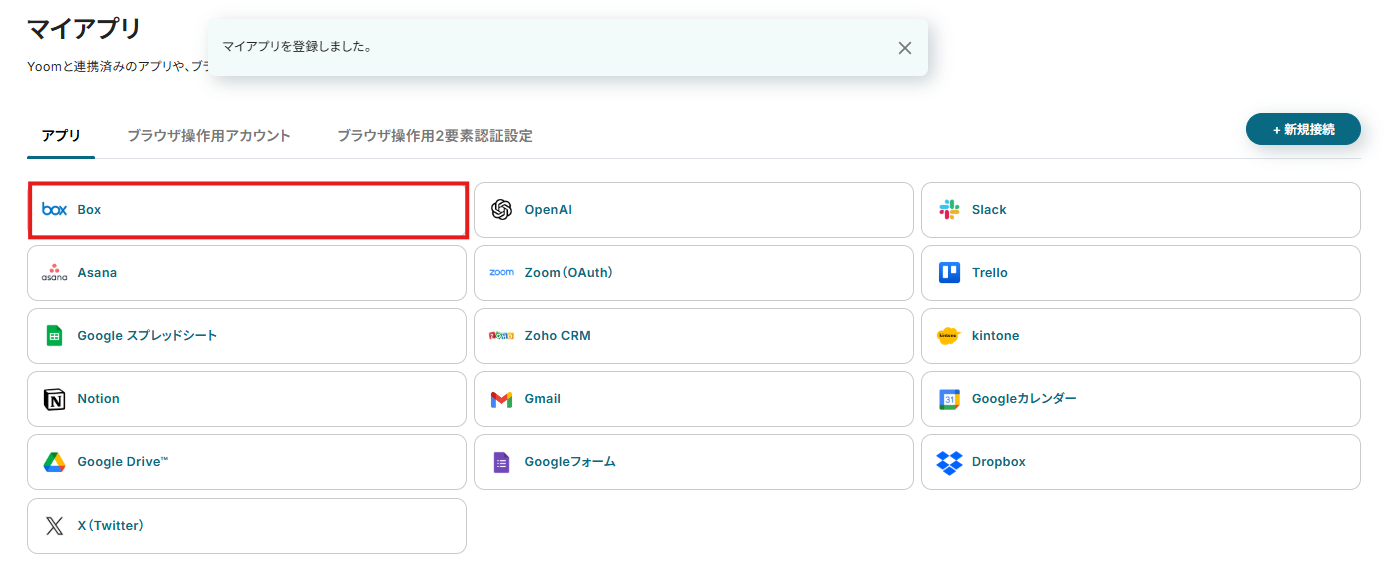Click the Asana logo icon
1391x580 pixels.
pyautogui.click(x=54, y=273)
